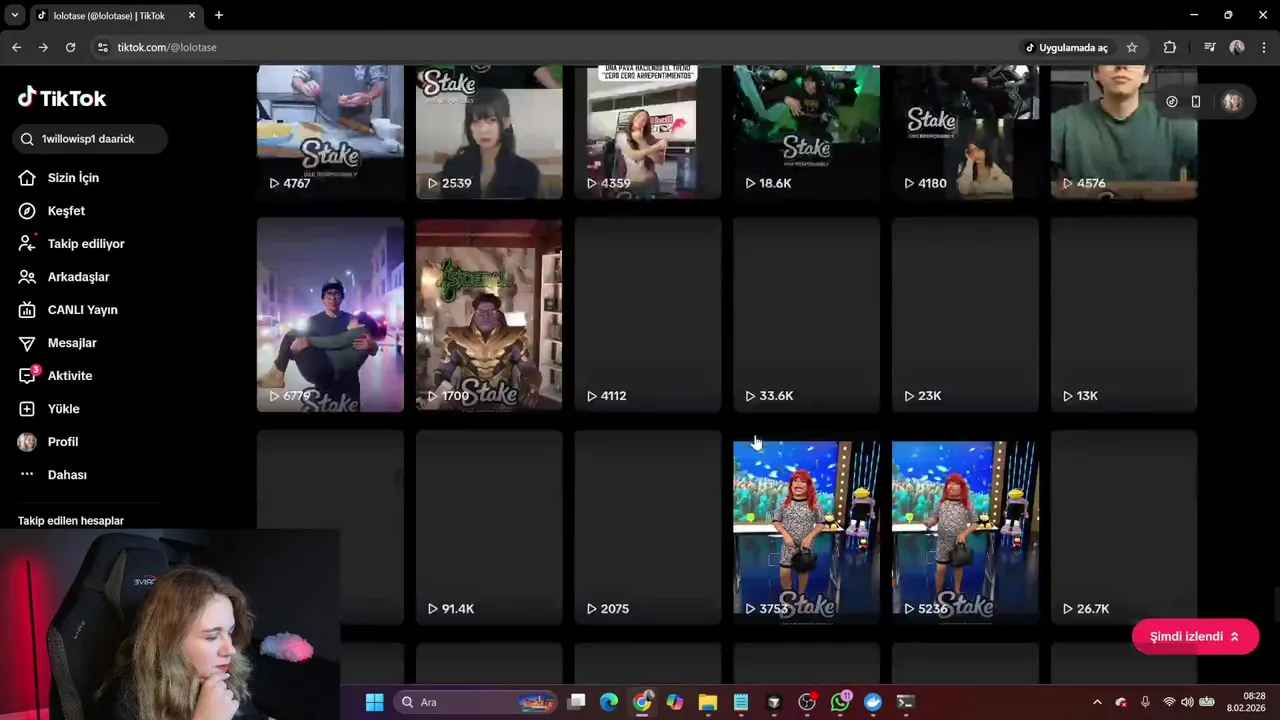The image size is (1280, 720).
Task: Open Chrome three-dot menu
Action: point(1265,47)
